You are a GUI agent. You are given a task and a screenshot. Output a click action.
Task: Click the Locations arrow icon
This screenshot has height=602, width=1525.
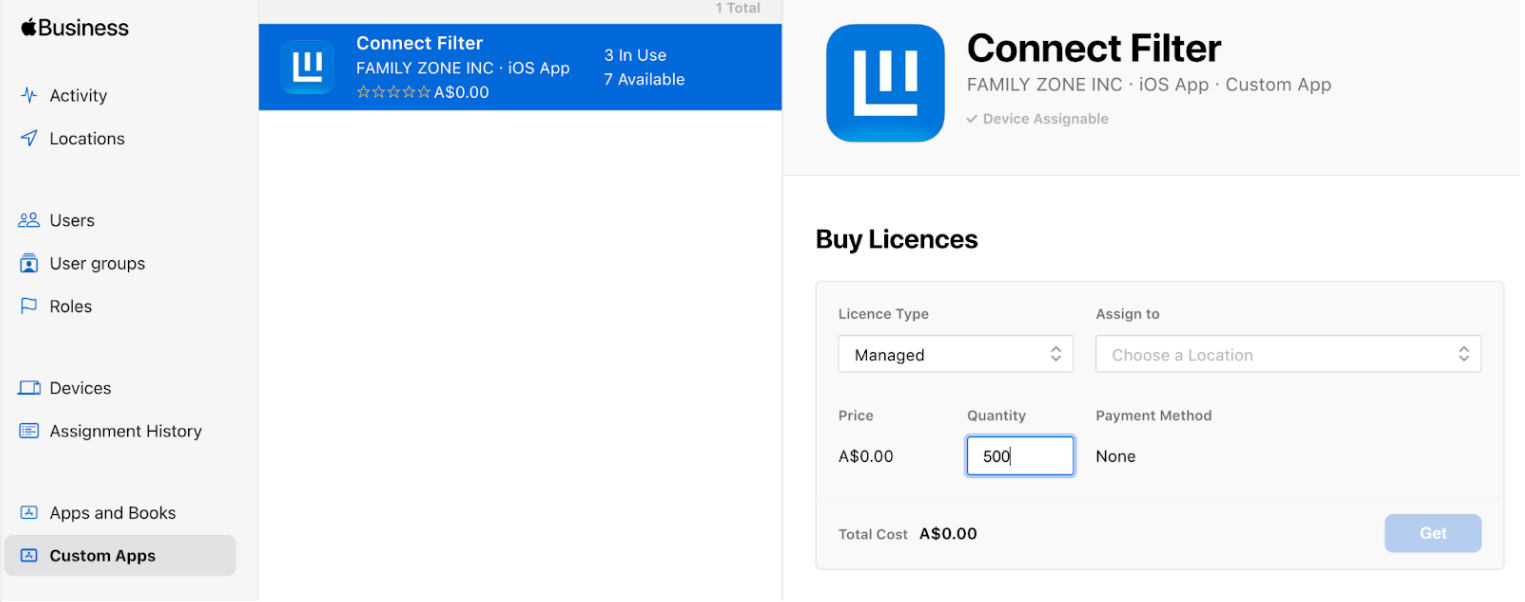(29, 139)
